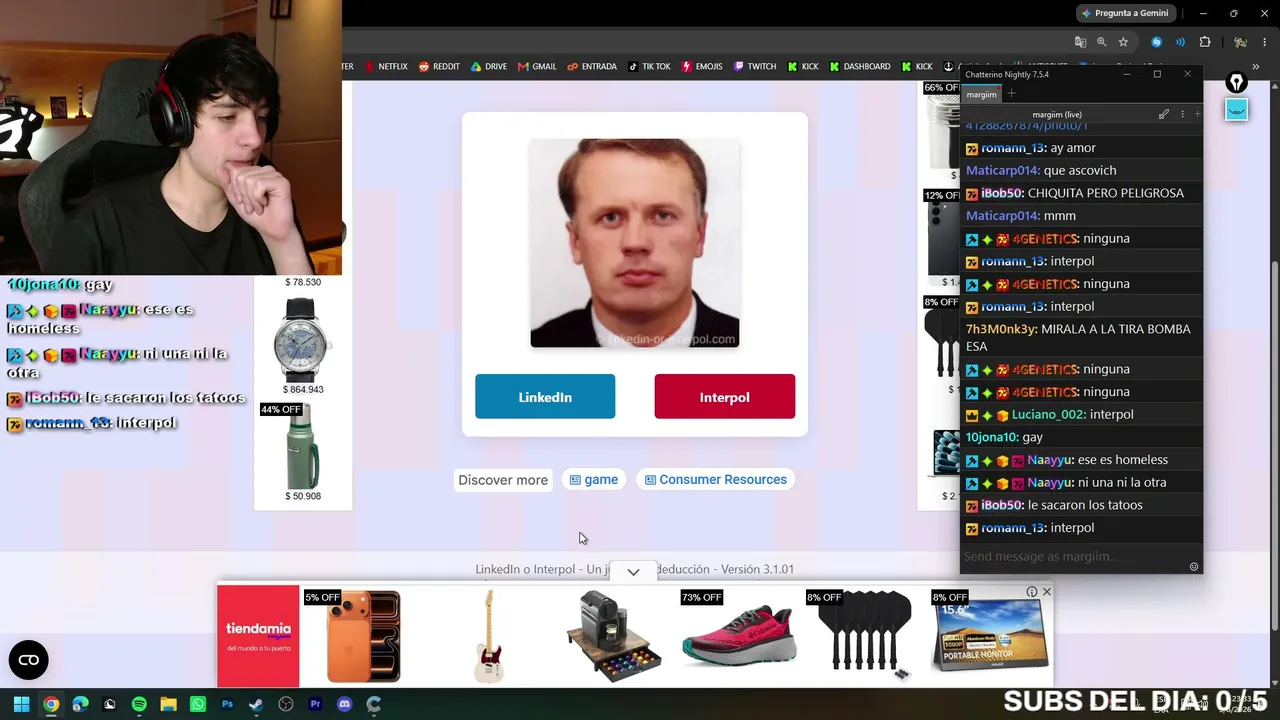Click Luciano_002 username in Chatterino chat
Image resolution: width=1280 pixels, height=720 pixels.
(x=1048, y=415)
